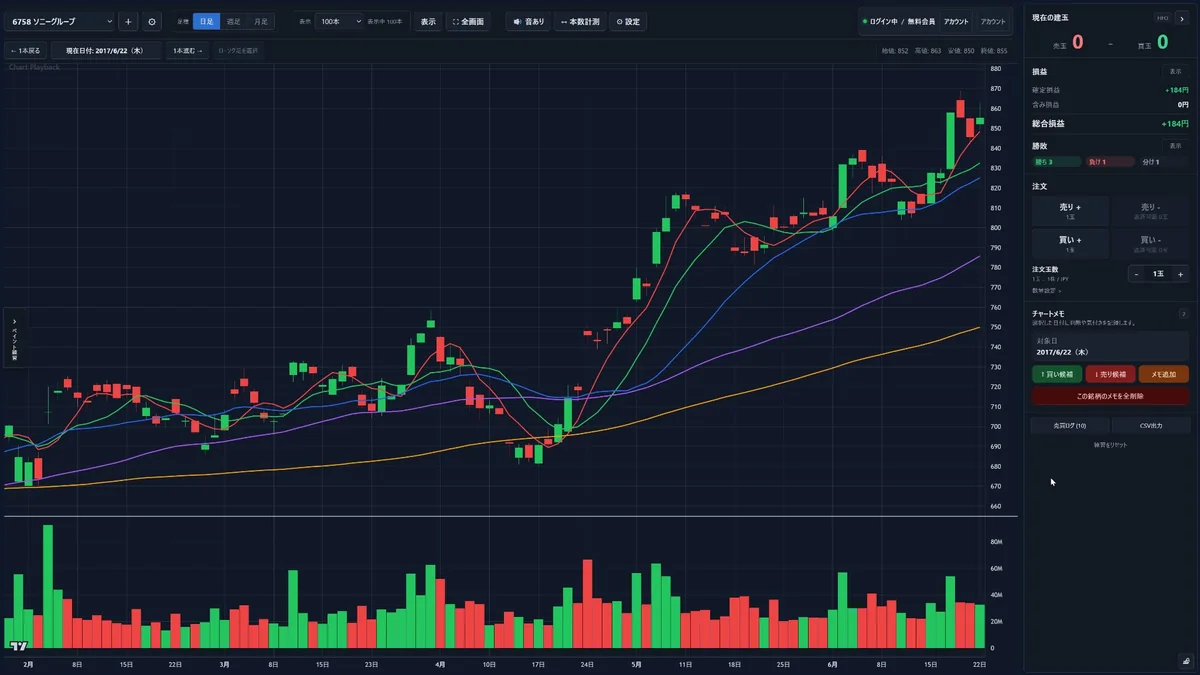This screenshot has width=1200, height=675.
Task: Open the 売買ログ (10) trade log
Action: (1070, 426)
